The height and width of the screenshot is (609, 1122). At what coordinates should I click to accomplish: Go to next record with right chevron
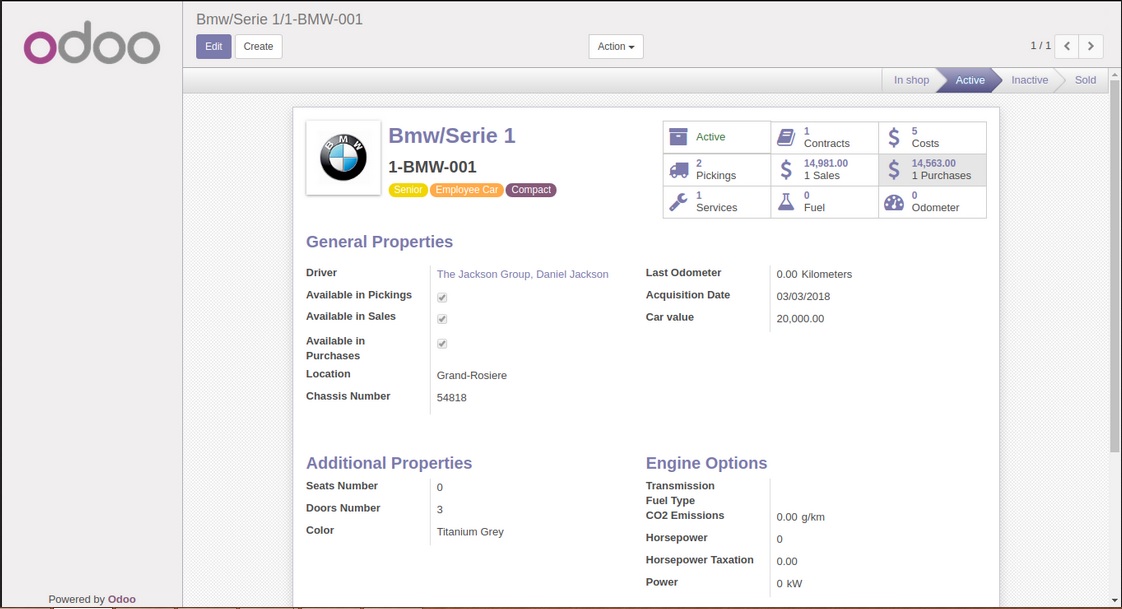(1091, 46)
